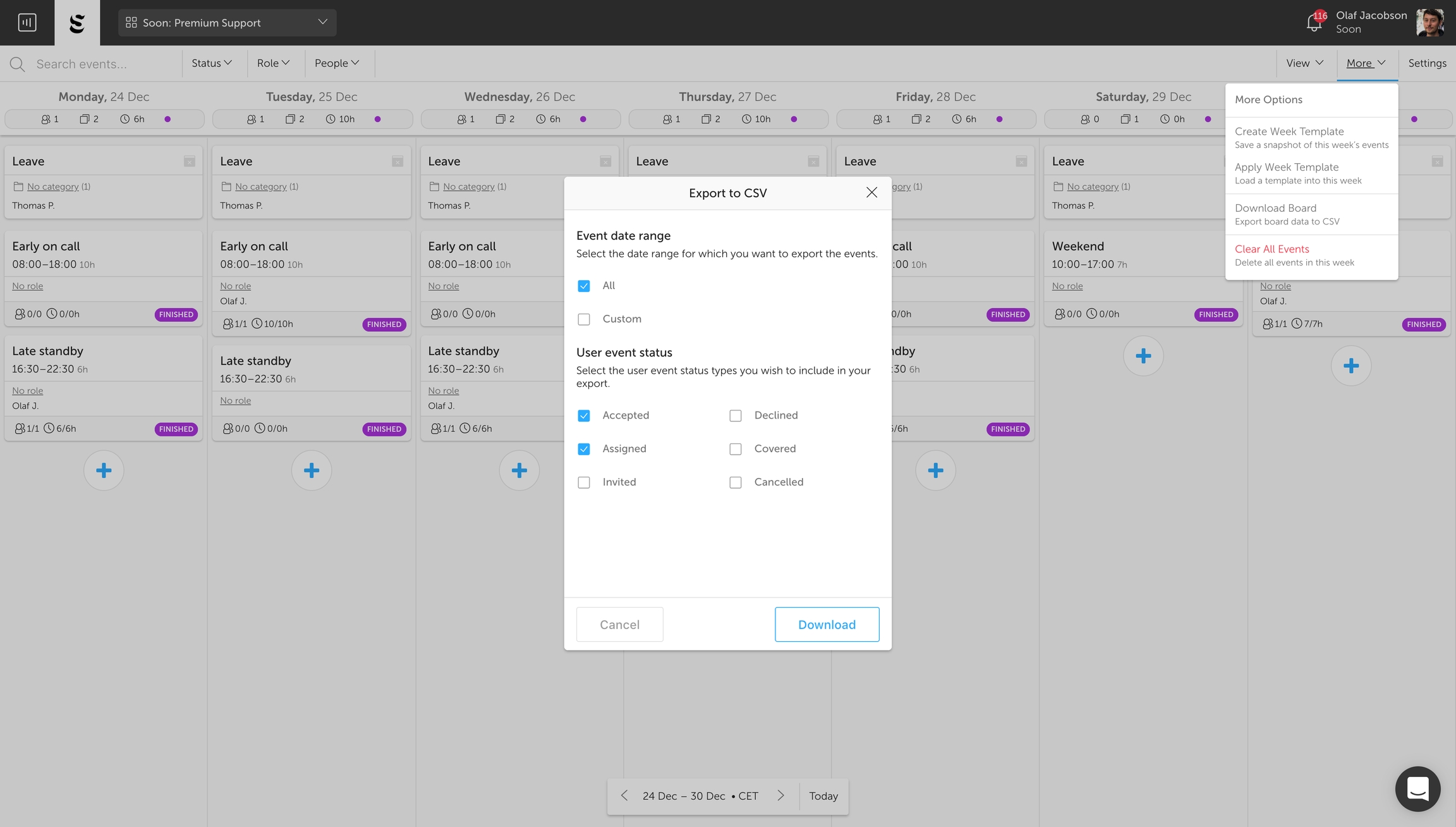Check the Declined status checkbox
This screenshot has height=827, width=1456.
(736, 415)
